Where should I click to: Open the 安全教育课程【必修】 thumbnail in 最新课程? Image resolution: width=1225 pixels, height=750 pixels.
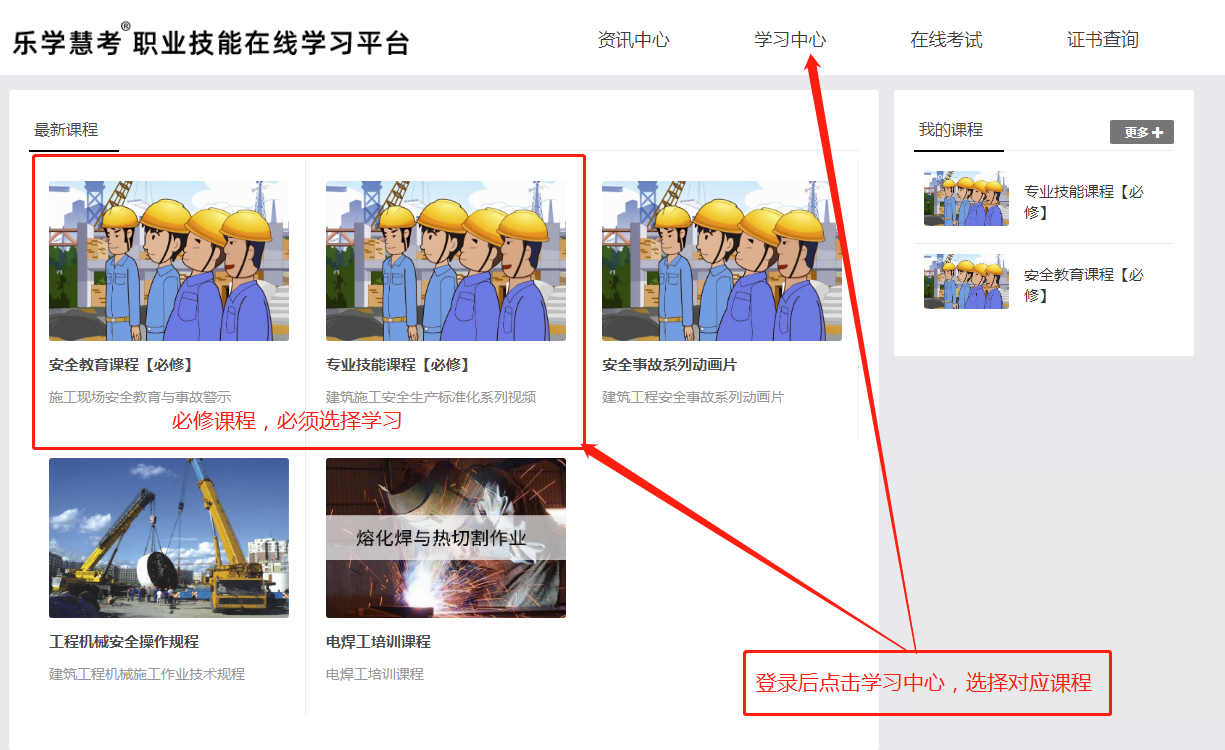169,261
